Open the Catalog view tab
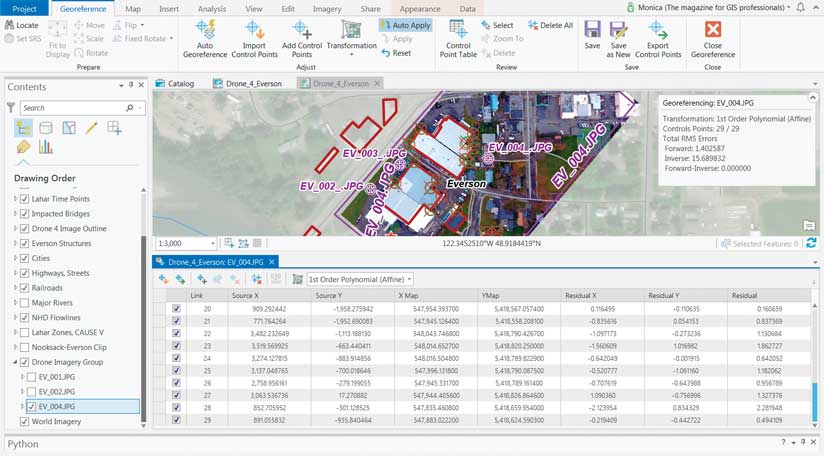This screenshot has height=456, width=824. (175, 84)
